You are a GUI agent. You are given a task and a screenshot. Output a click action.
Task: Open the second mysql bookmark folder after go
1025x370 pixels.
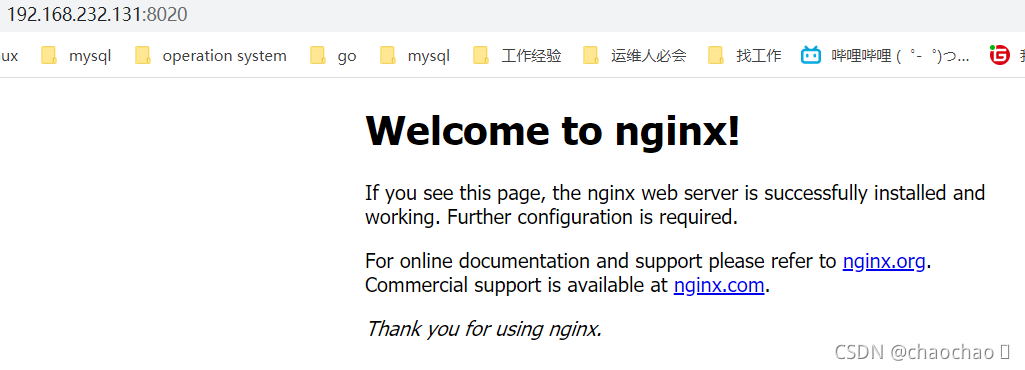tap(414, 56)
